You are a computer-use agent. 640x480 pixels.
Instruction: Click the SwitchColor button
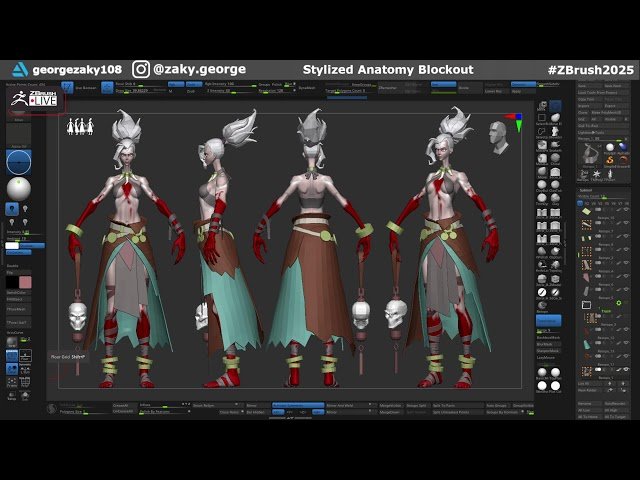coord(18,293)
